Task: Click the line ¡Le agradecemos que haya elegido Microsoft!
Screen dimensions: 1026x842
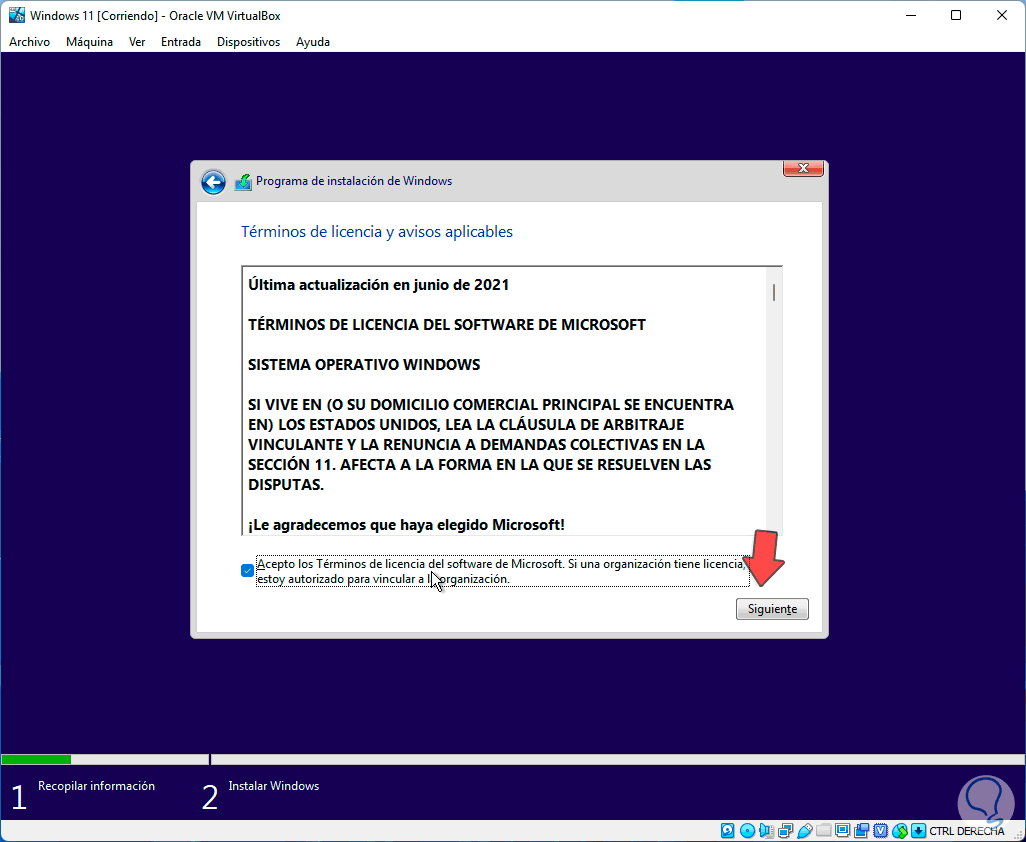Action: tap(406, 525)
